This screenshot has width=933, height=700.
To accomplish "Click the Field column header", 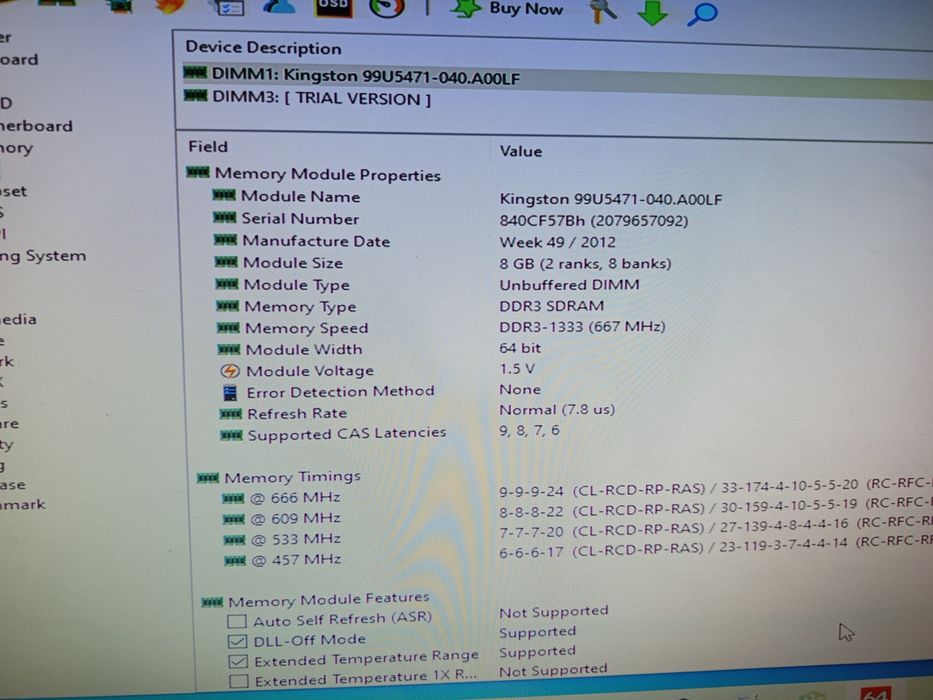I will point(208,146).
